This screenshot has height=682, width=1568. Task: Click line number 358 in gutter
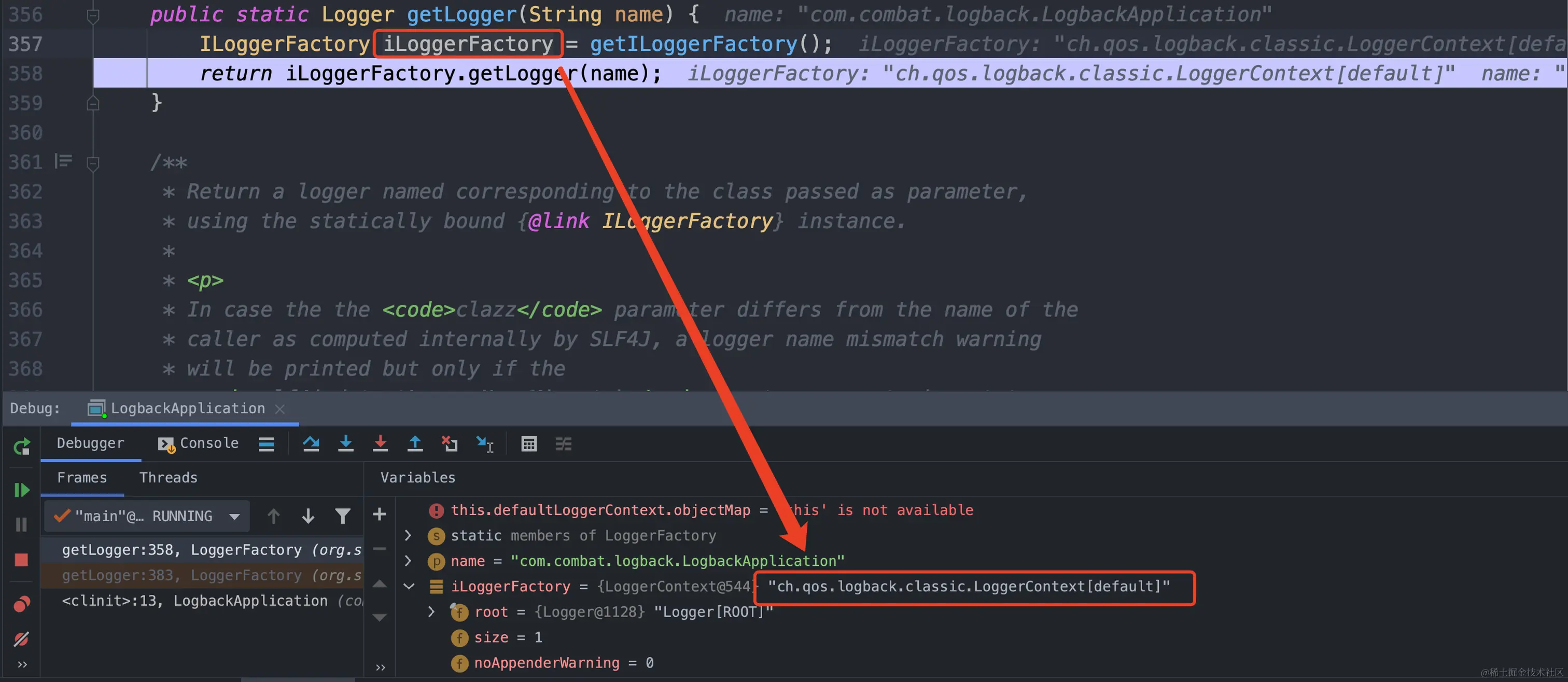(25, 74)
